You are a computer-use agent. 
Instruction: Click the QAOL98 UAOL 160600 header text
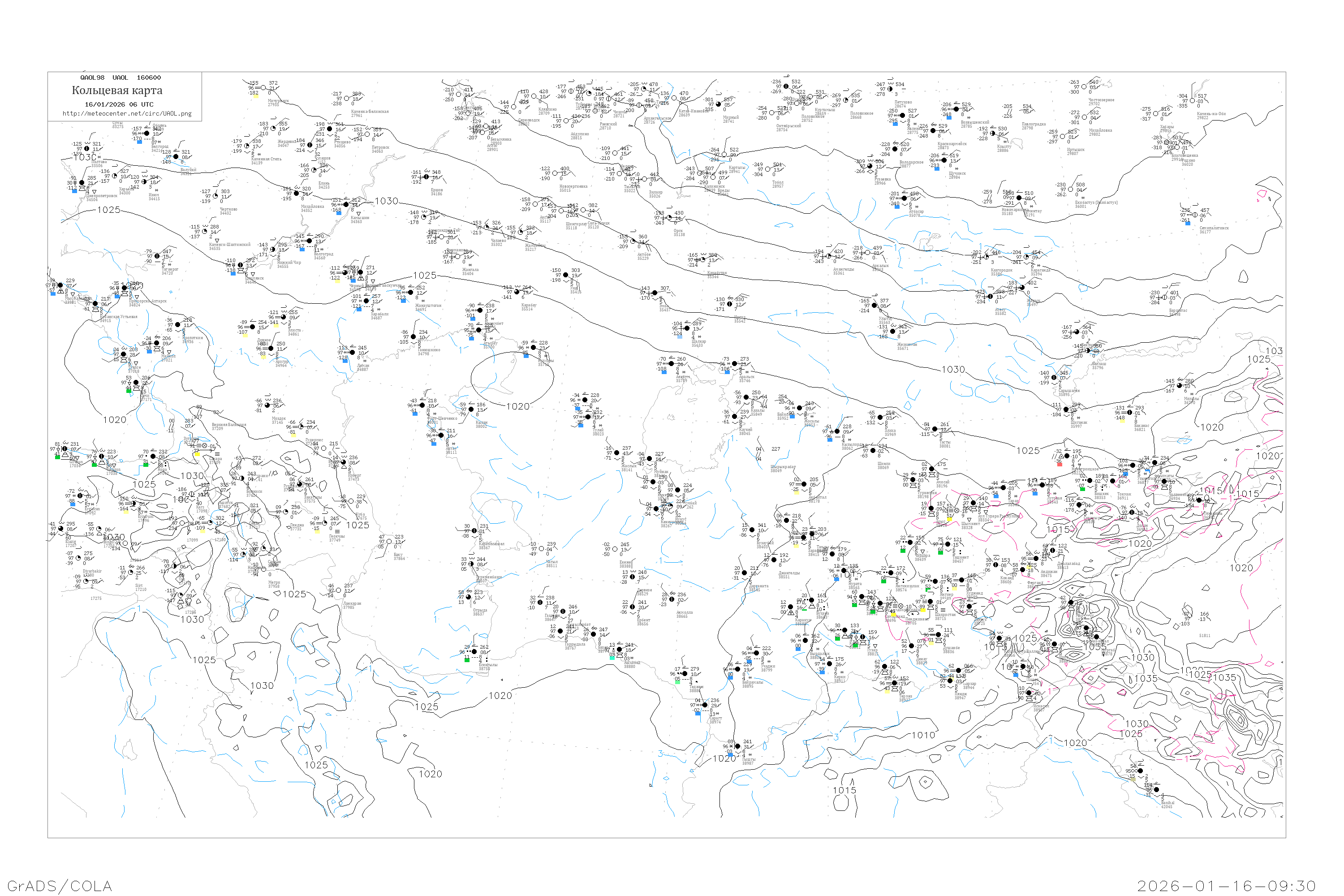coord(121,78)
